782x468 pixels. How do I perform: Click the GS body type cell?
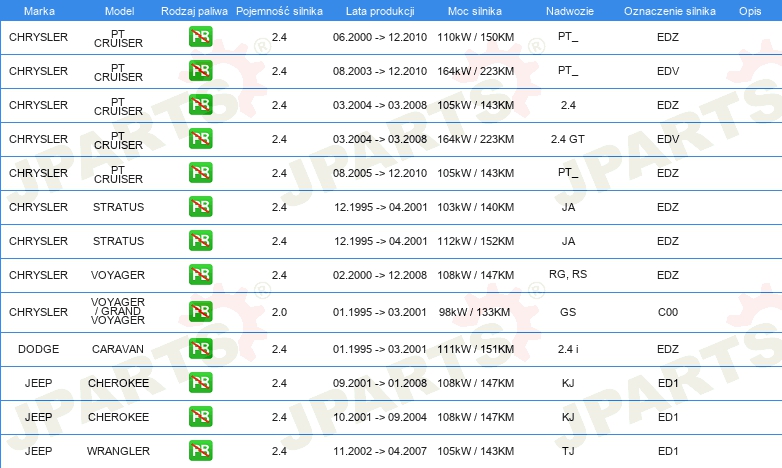(x=568, y=312)
